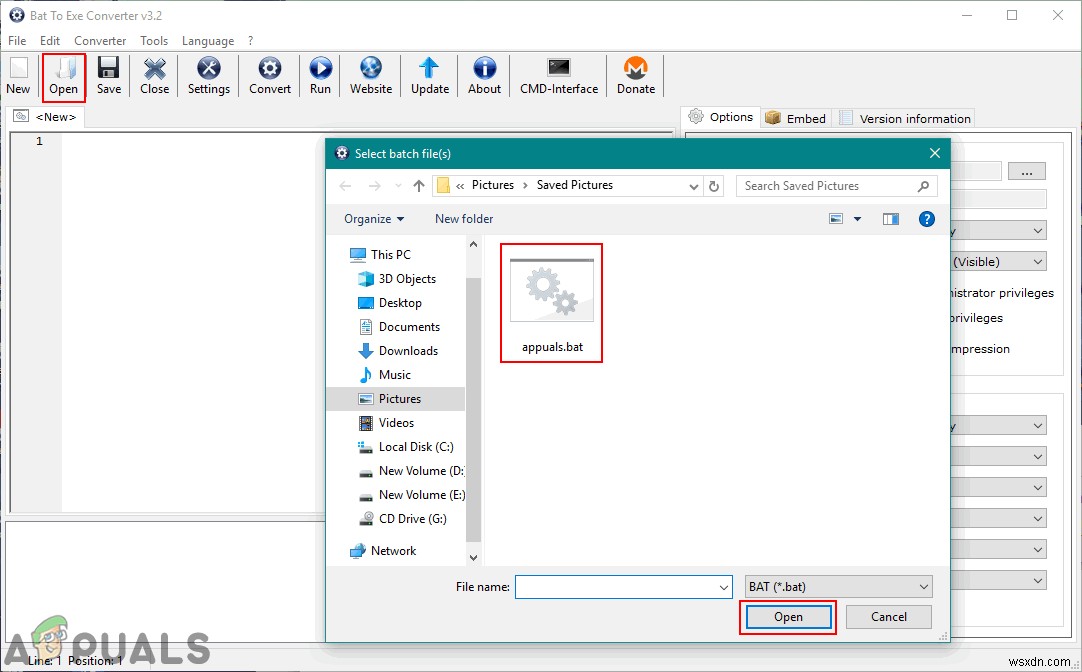Open the CMD-Interface

tap(558, 75)
